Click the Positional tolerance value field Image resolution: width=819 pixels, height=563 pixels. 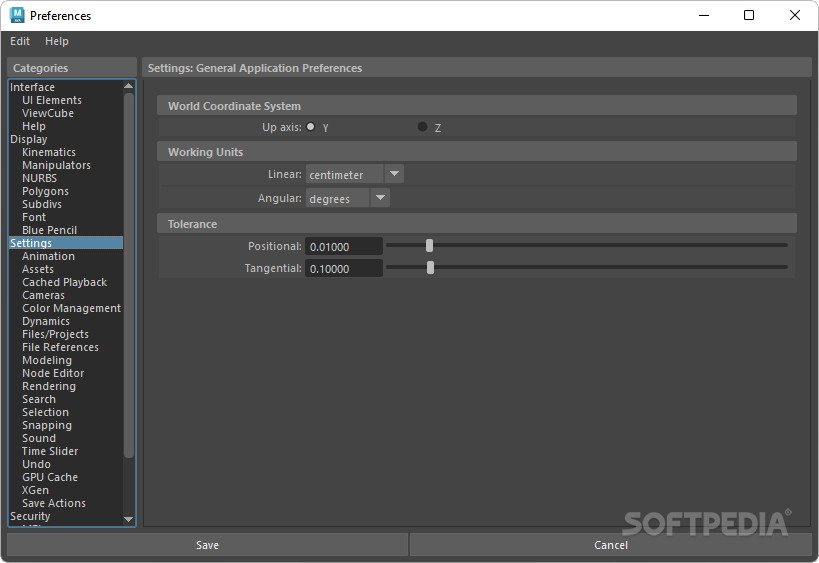coord(344,247)
